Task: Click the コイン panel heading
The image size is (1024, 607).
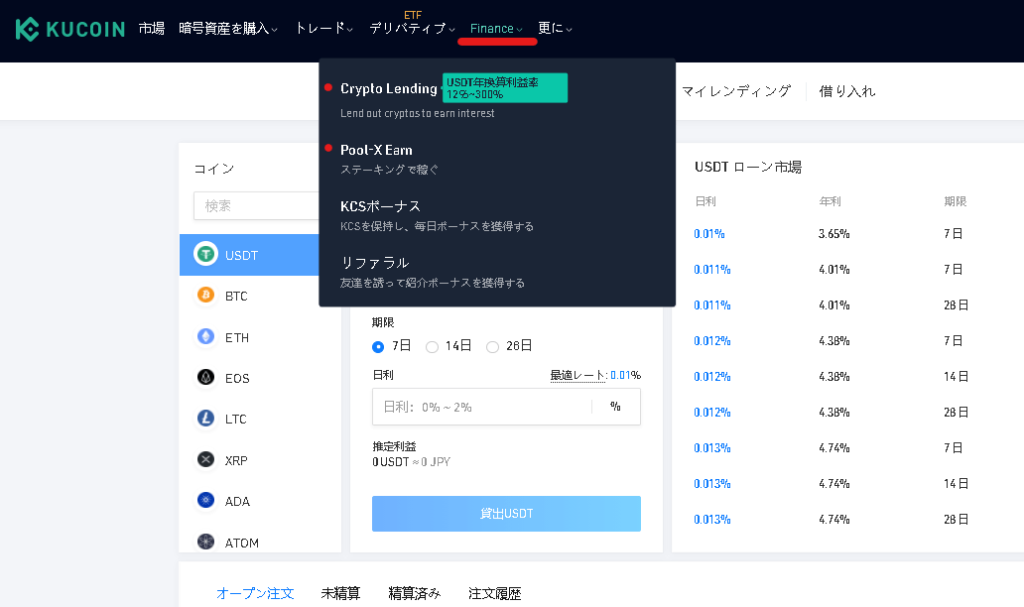Action: click(214, 169)
